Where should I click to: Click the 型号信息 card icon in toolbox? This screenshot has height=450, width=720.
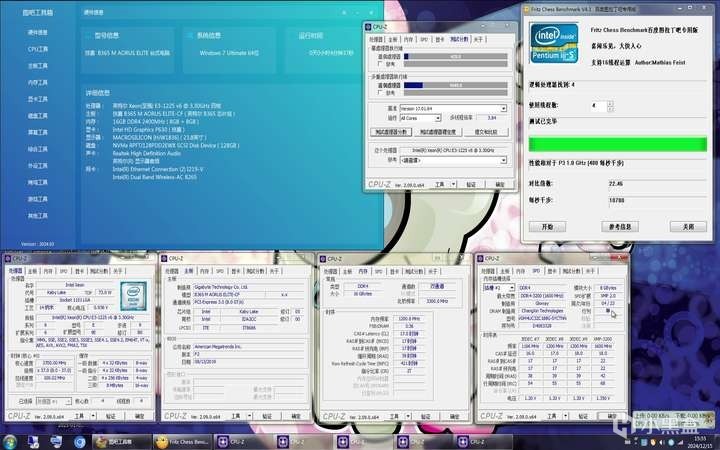88,35
